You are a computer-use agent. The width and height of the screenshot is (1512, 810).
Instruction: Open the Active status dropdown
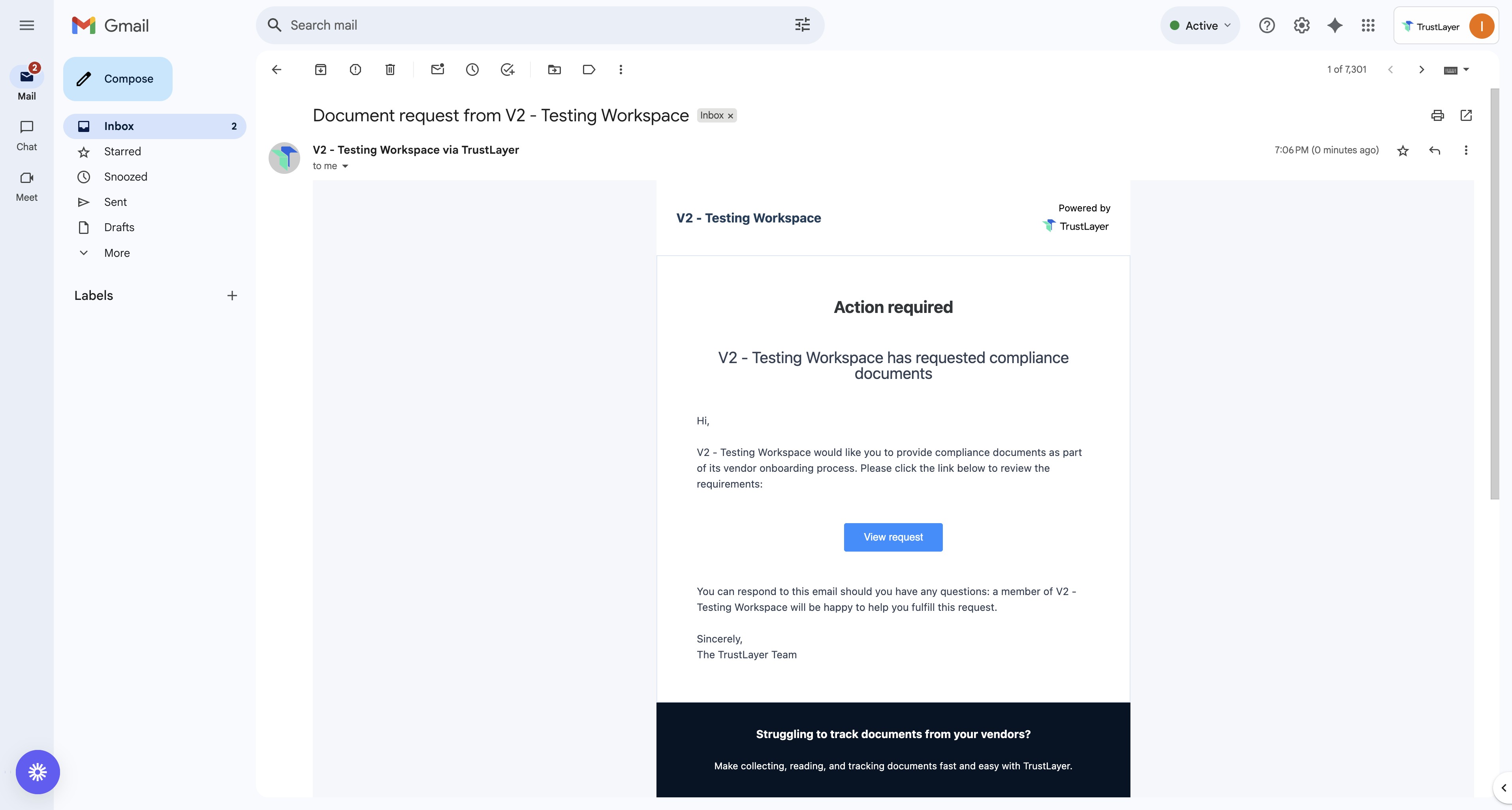(1200, 25)
